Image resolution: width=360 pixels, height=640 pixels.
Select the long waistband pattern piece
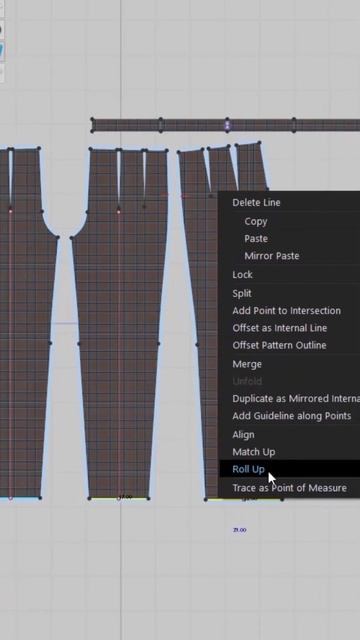pyautogui.click(x=225, y=125)
